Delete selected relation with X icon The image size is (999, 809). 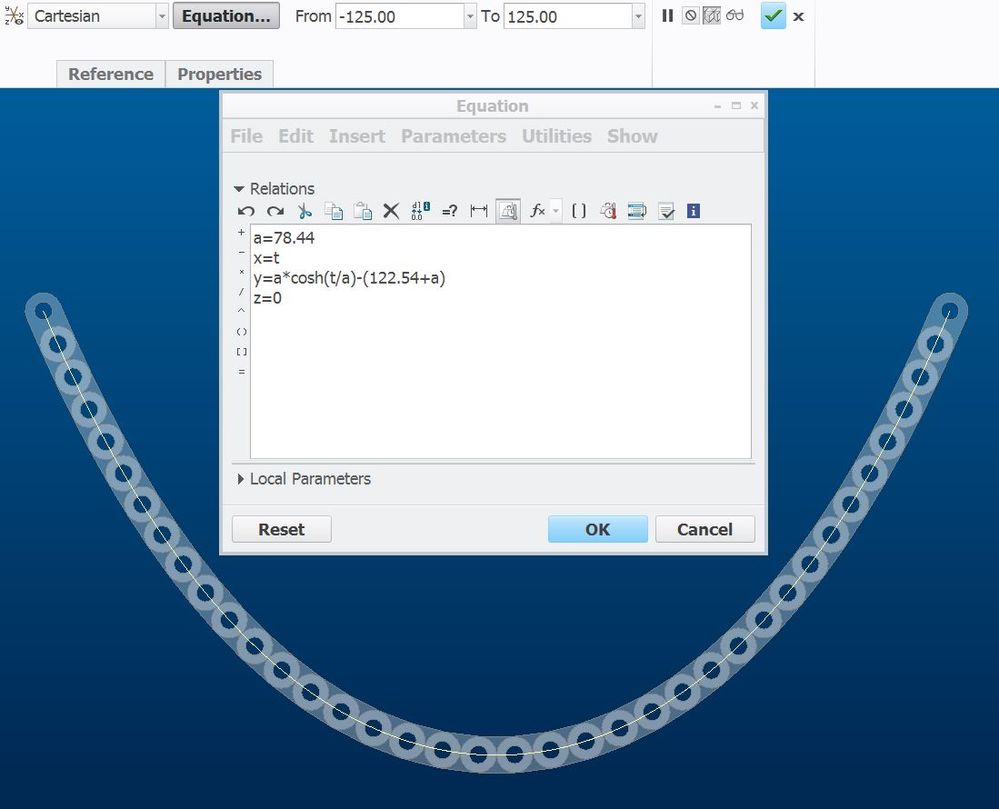tap(391, 211)
